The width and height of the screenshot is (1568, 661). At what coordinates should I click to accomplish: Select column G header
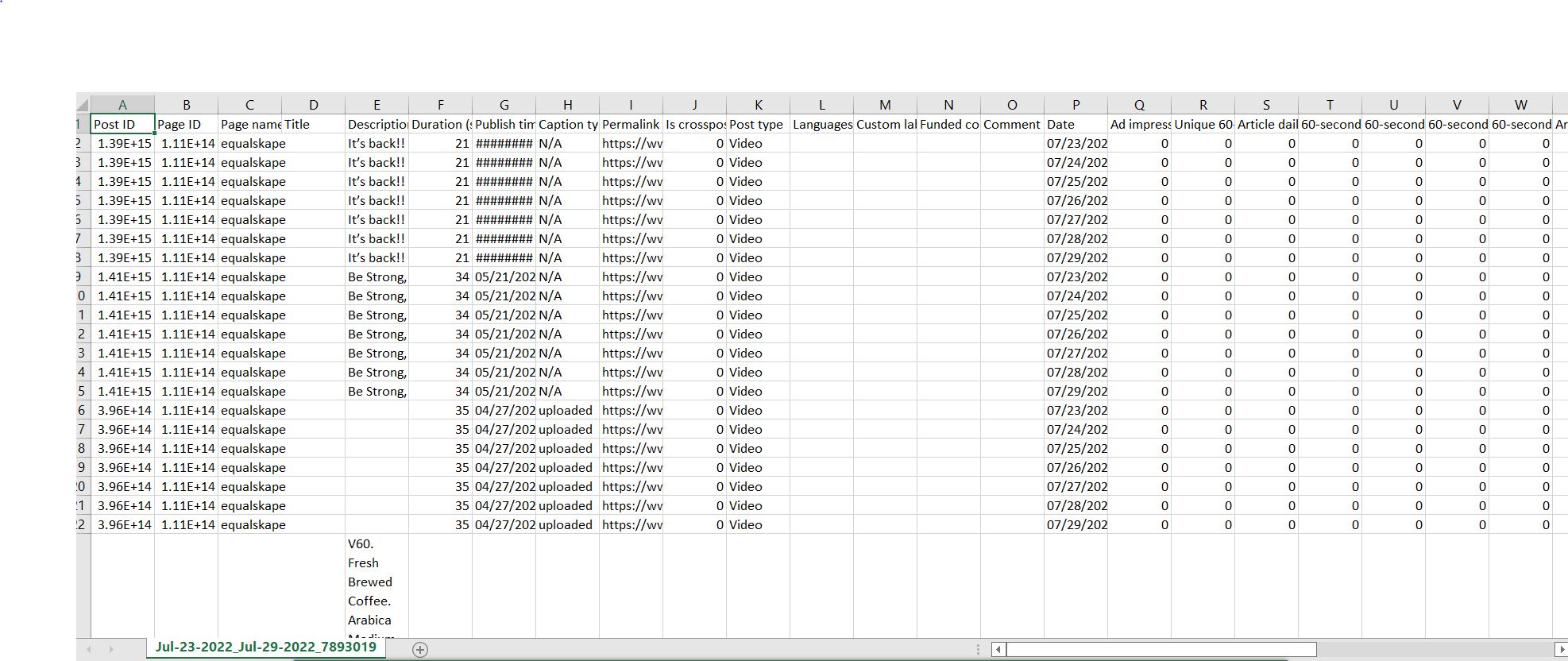point(504,105)
